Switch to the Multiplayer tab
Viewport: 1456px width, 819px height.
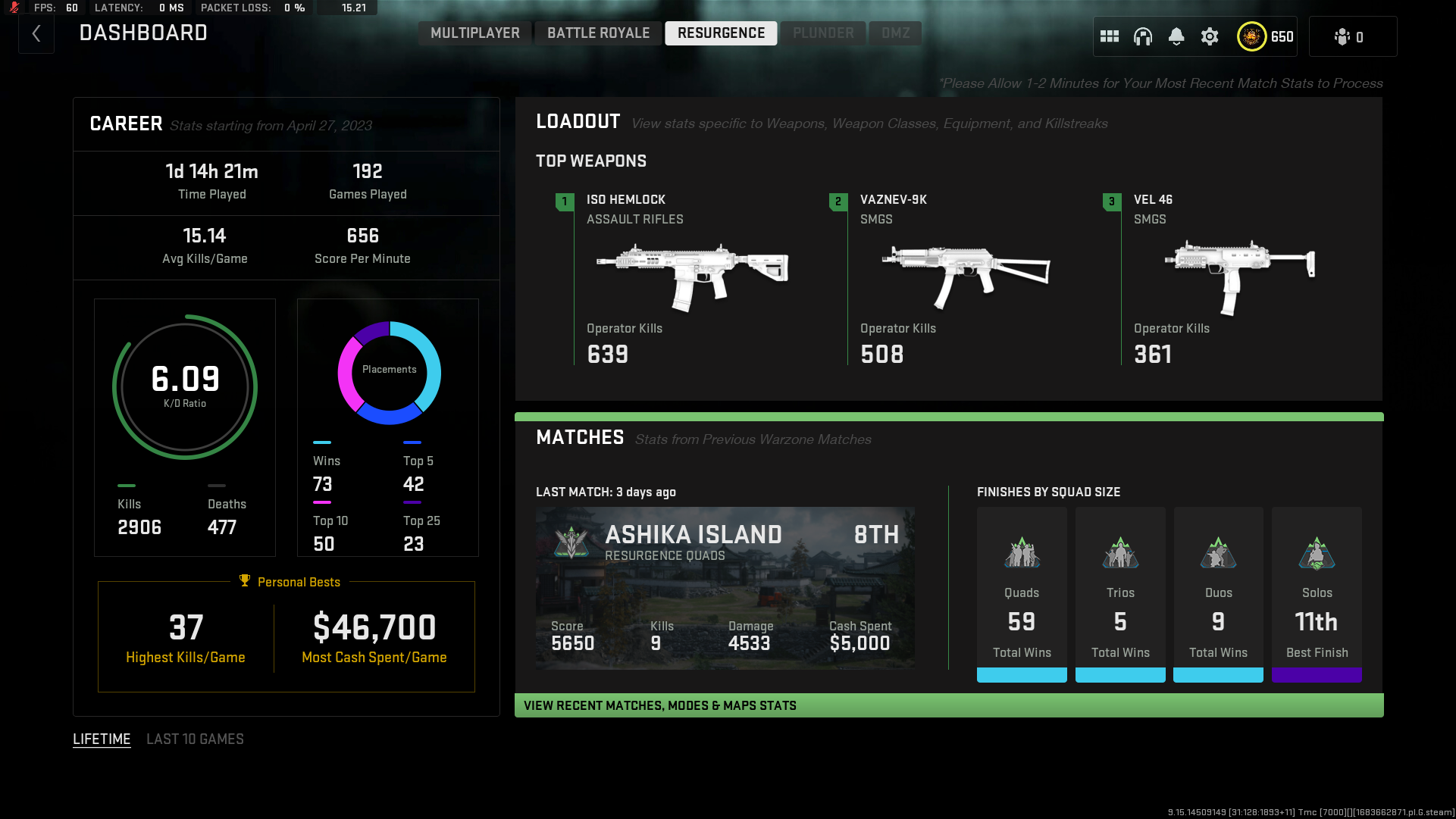475,33
